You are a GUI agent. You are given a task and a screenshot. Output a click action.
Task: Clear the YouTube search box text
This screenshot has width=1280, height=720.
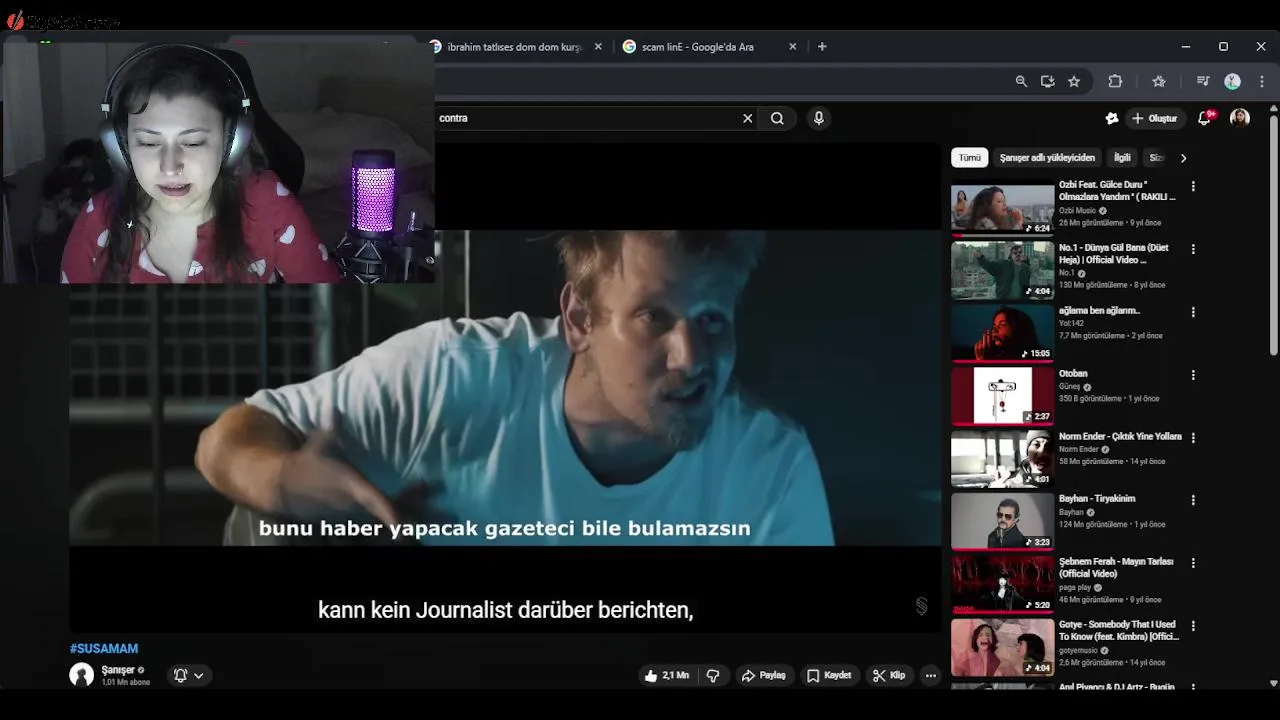[747, 118]
